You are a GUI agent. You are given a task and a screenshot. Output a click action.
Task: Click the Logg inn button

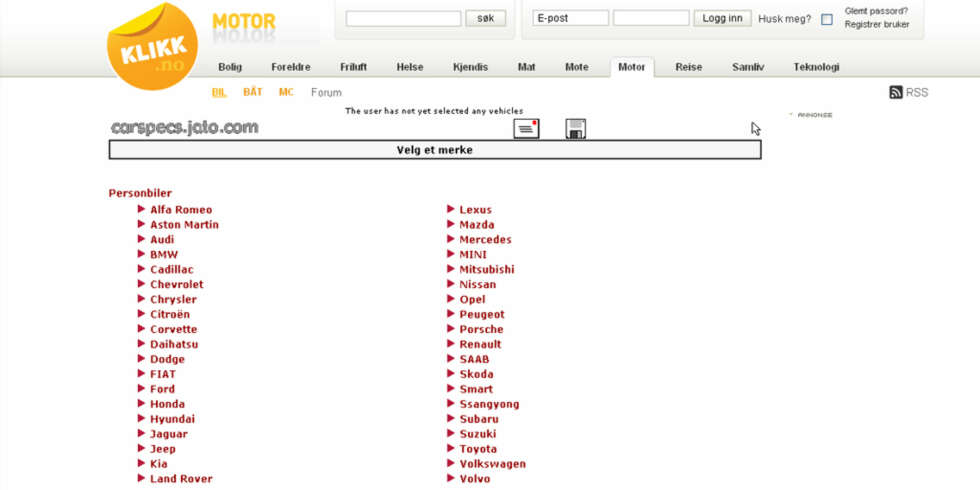coord(722,18)
